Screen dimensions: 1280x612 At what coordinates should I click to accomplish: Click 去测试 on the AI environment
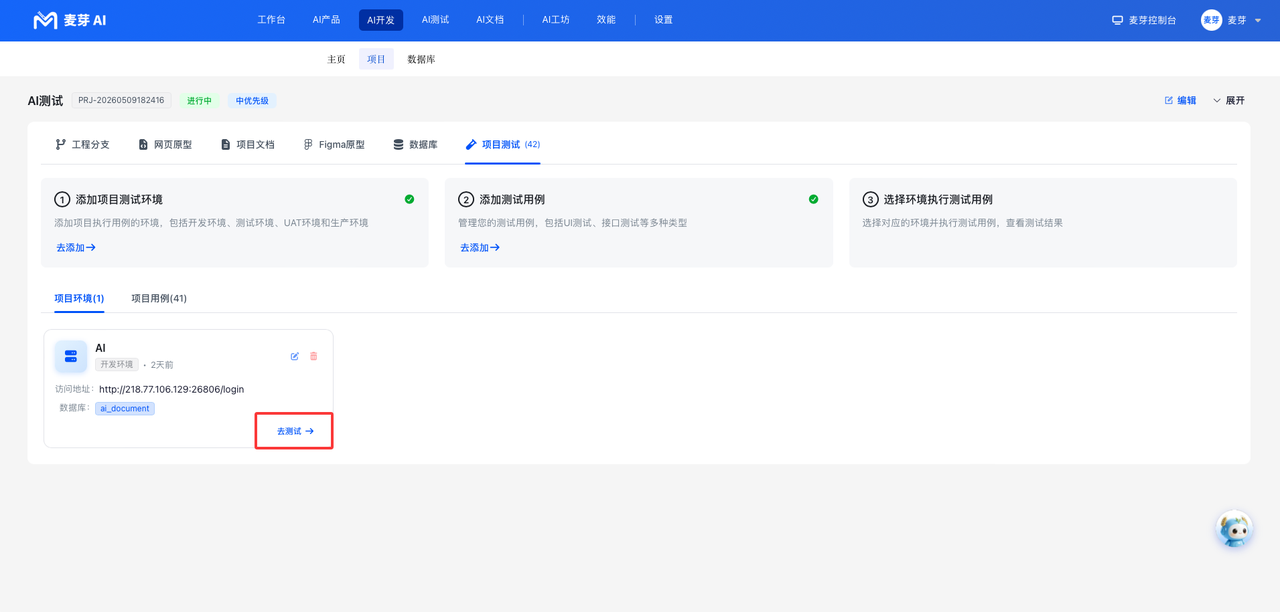(295, 431)
